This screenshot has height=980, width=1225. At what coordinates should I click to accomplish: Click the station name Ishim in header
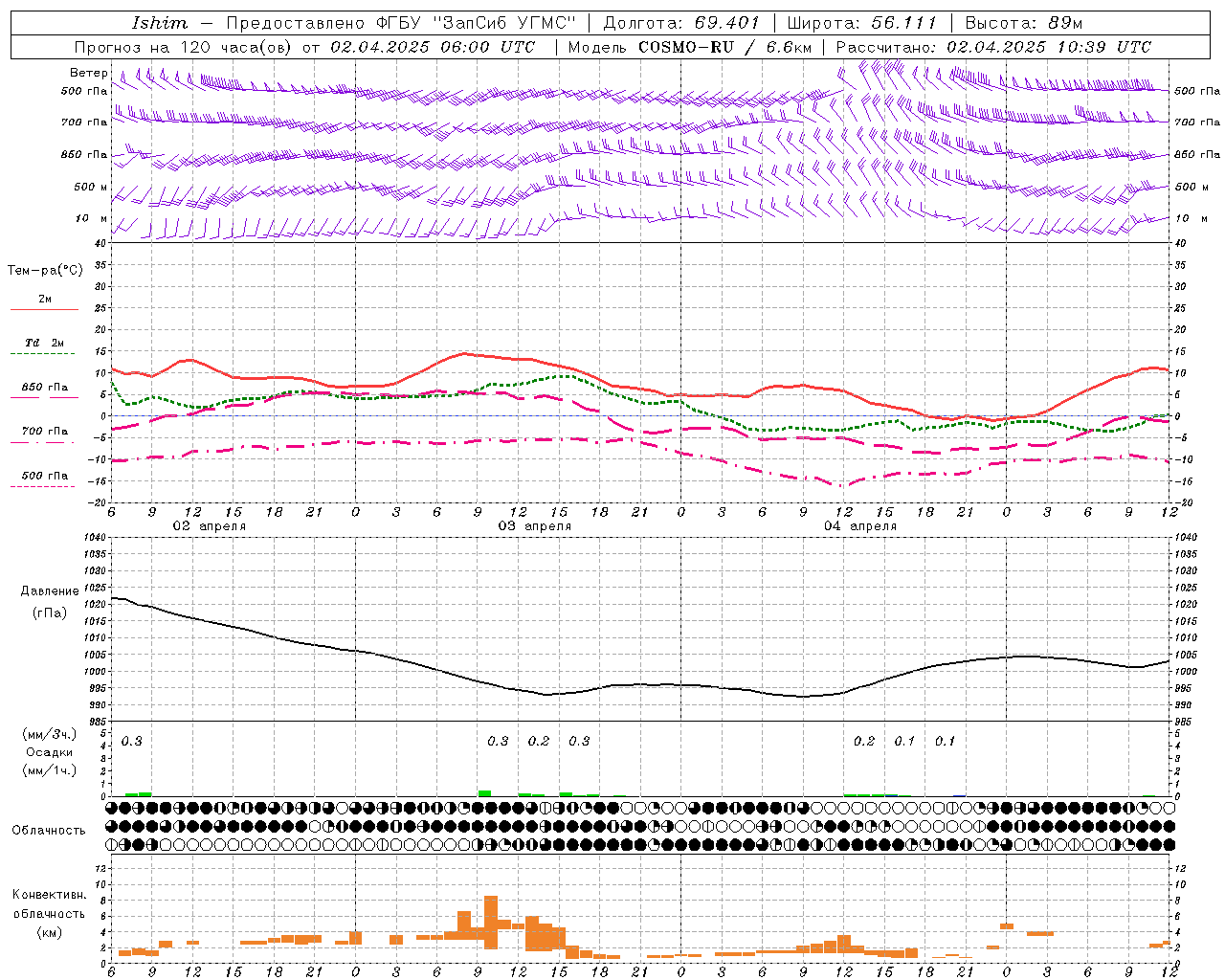click(160, 23)
